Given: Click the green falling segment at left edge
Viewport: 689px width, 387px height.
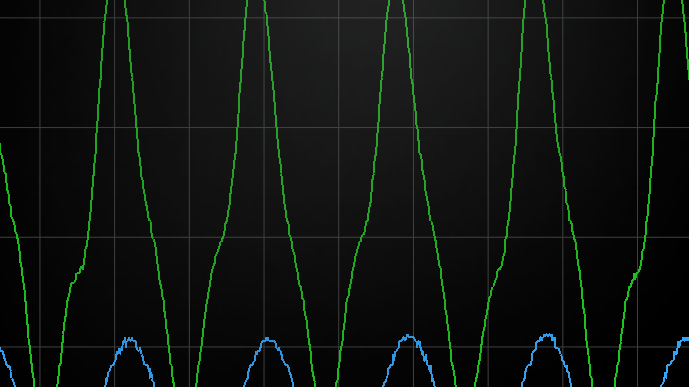Looking at the screenshot, I should click(17, 265).
